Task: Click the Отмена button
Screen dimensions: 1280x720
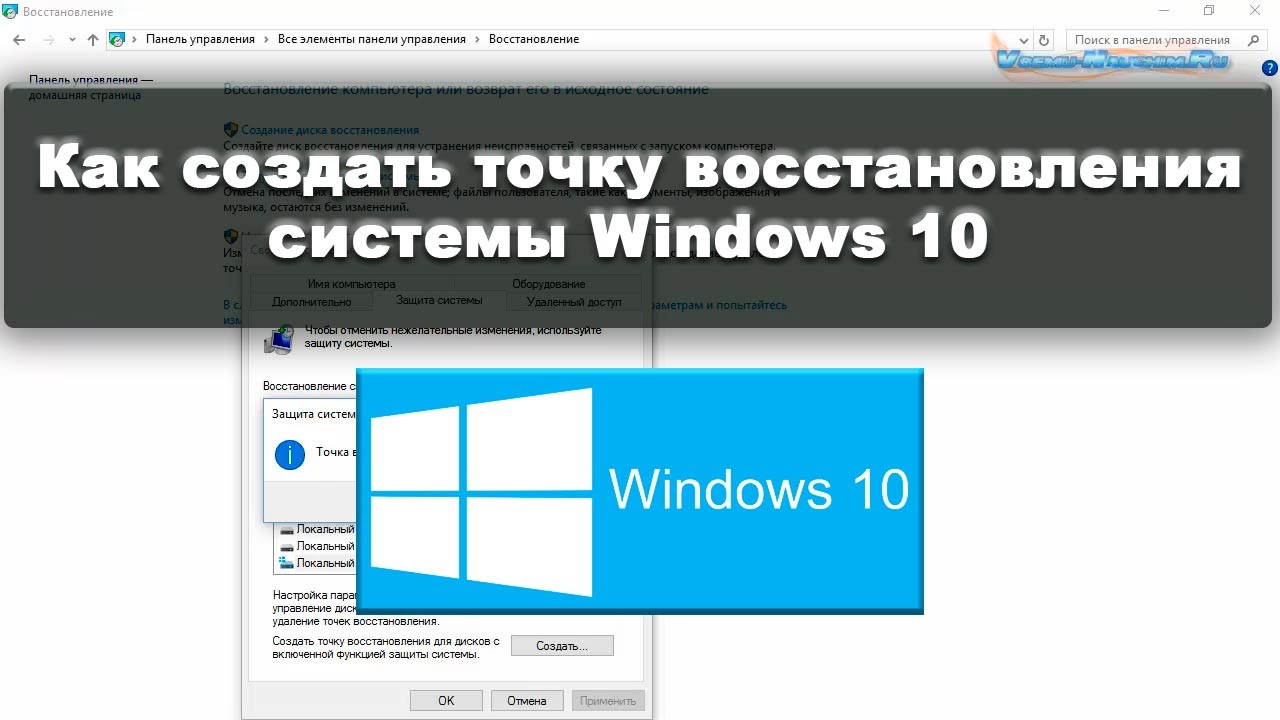Action: tap(526, 701)
